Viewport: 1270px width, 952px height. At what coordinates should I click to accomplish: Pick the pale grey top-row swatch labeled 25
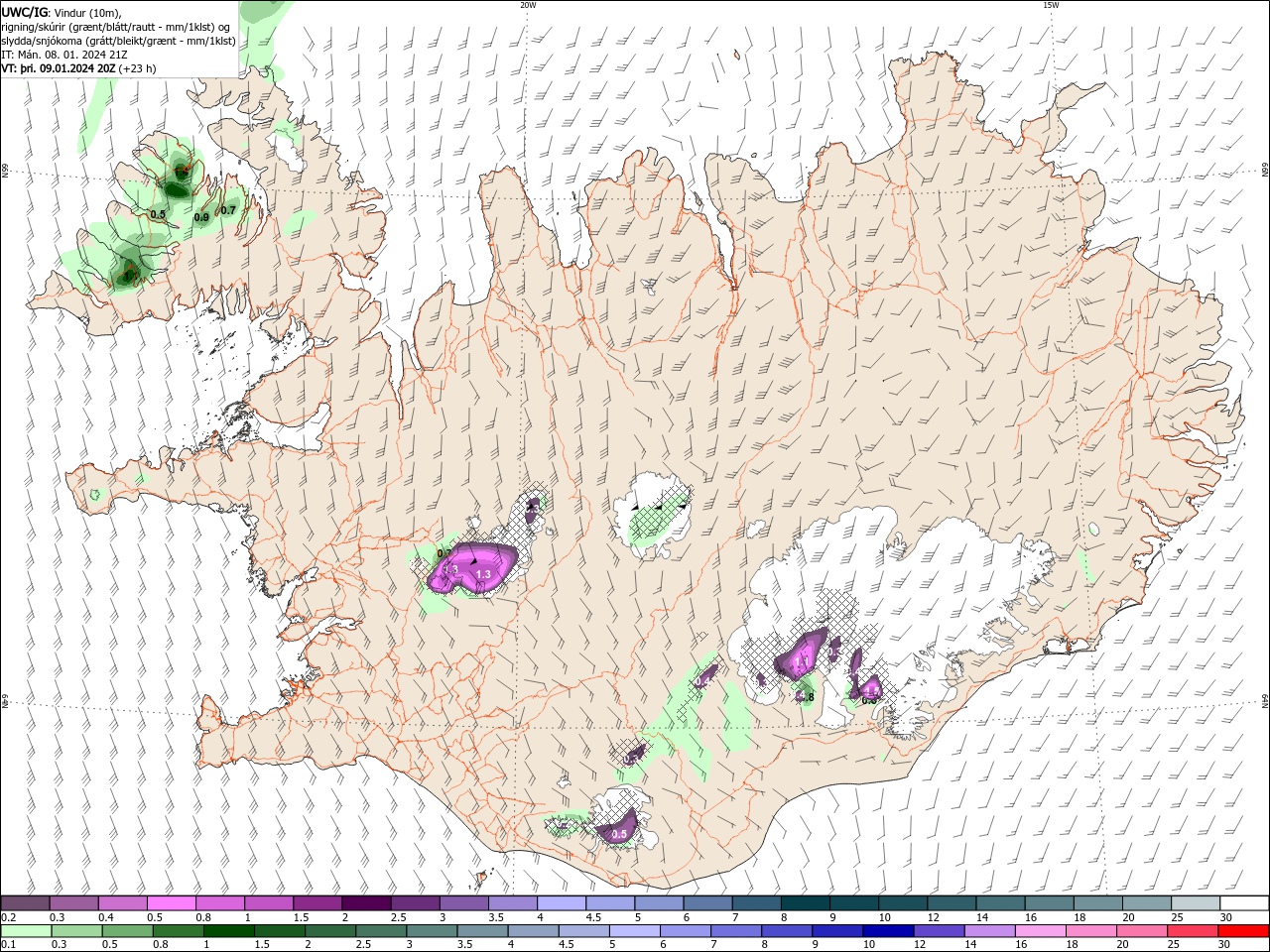coord(1196,903)
